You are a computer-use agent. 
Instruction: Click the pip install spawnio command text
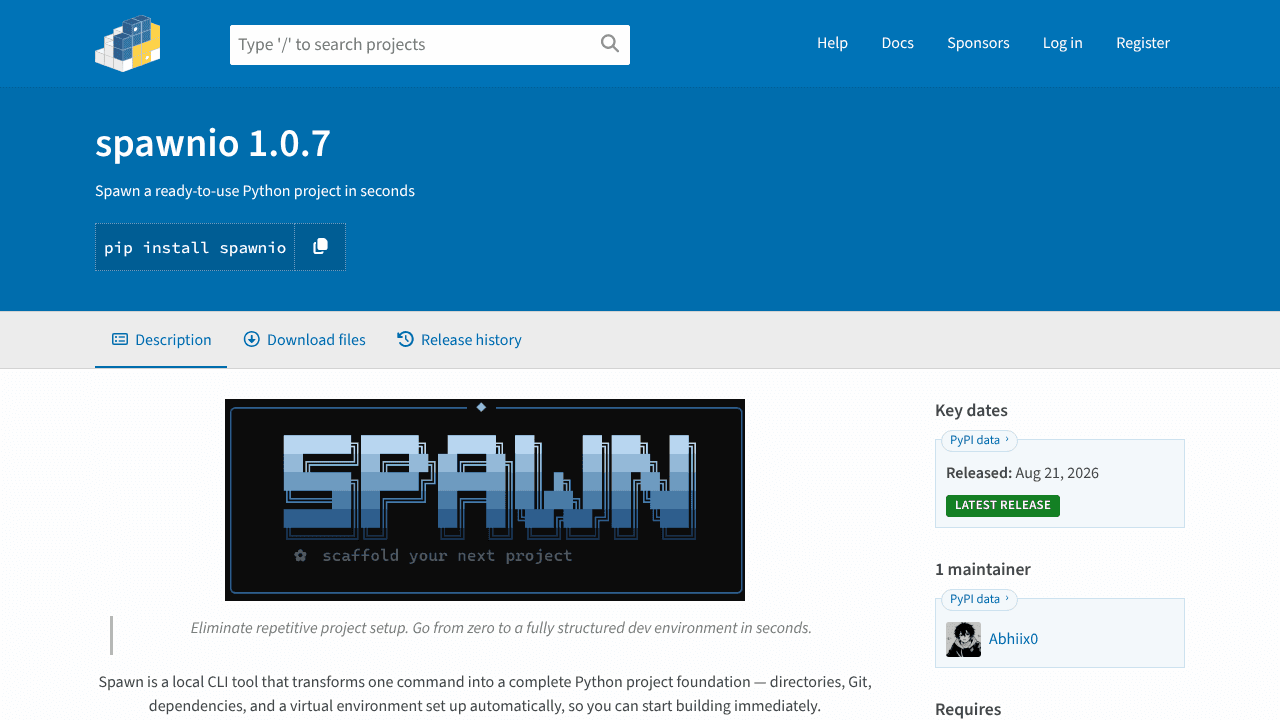tap(195, 248)
